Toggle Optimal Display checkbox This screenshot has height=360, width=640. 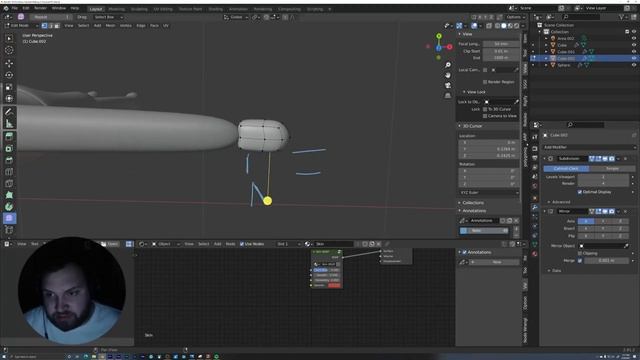click(580, 192)
